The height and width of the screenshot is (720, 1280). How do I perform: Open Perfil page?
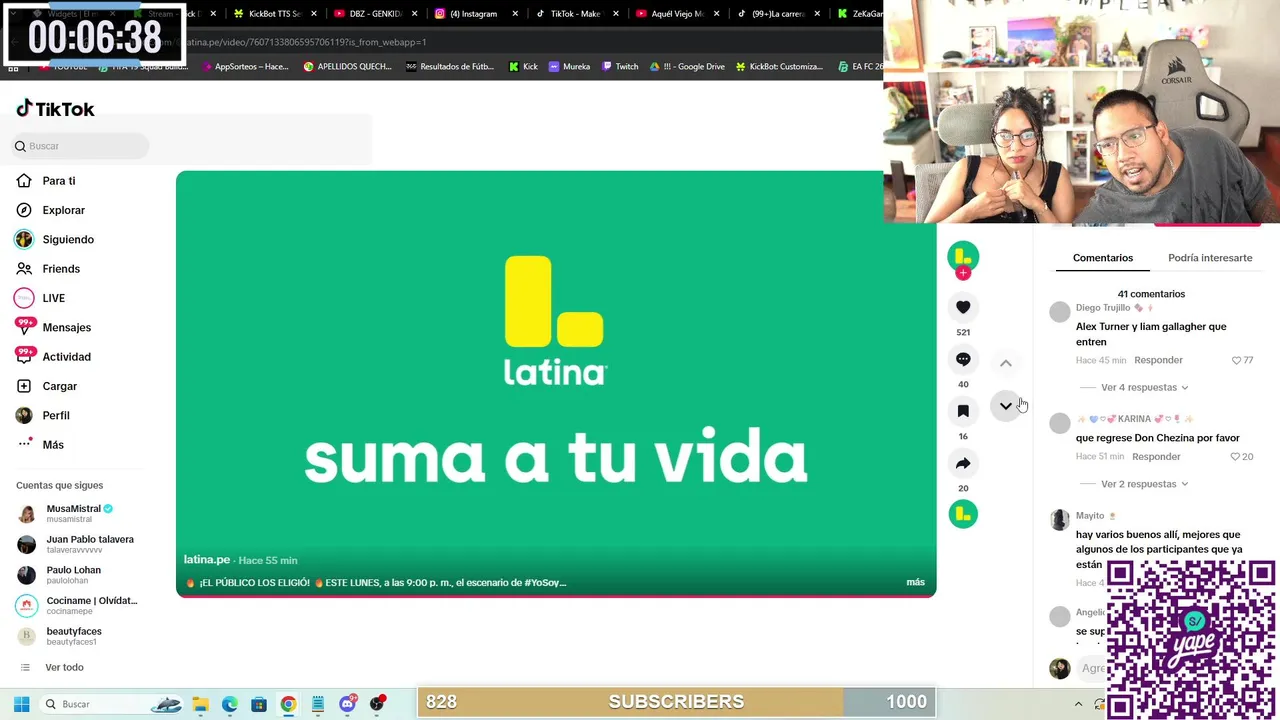43,415
